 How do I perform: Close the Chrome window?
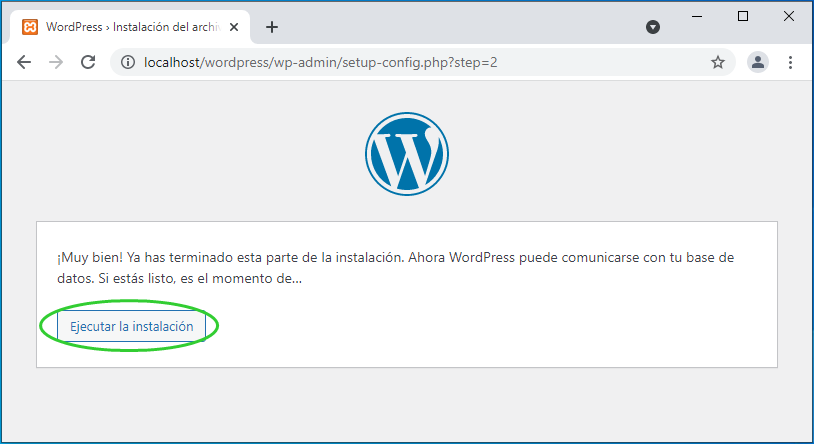click(789, 17)
